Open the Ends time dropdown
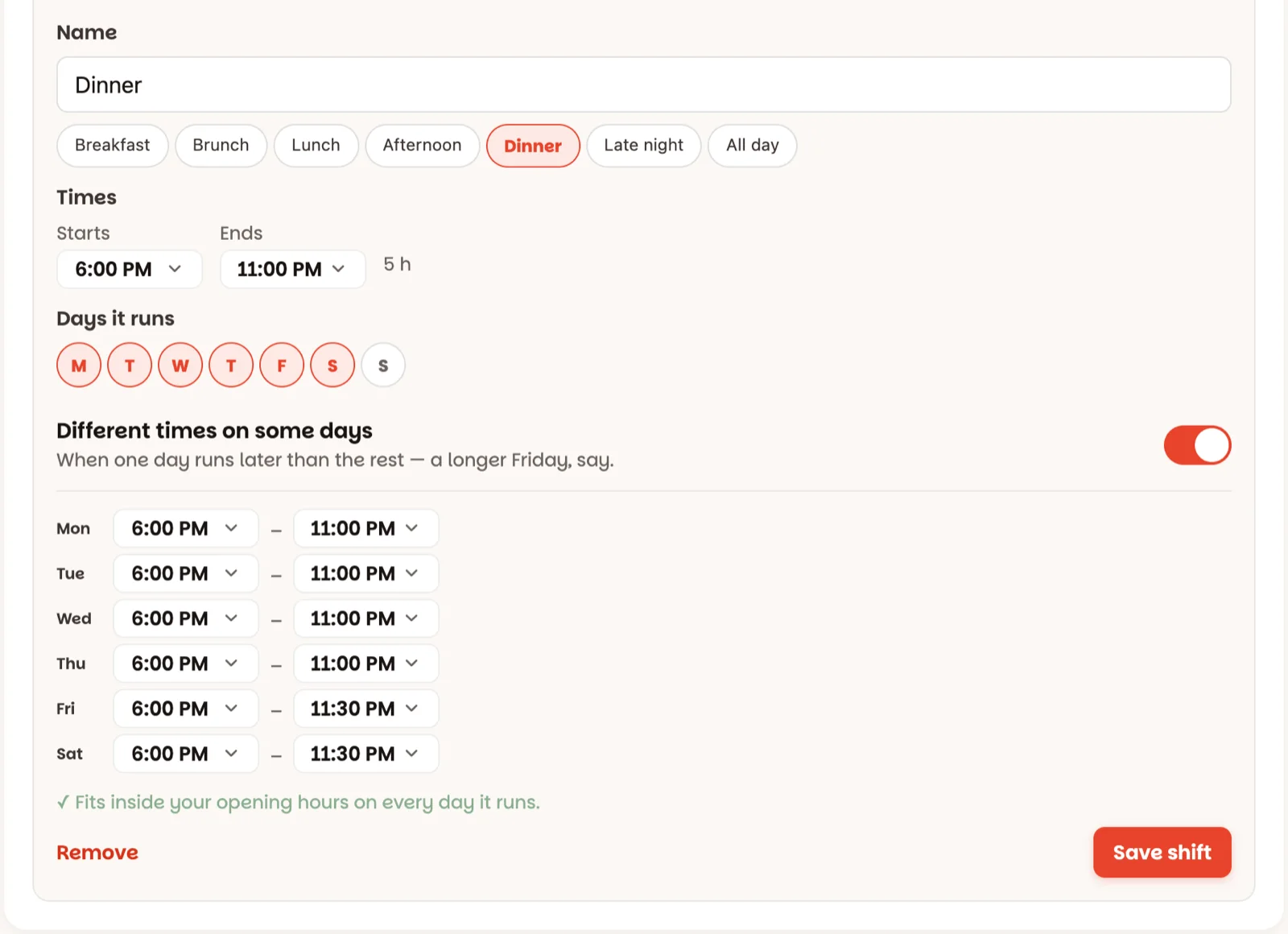1288x934 pixels. [x=293, y=269]
